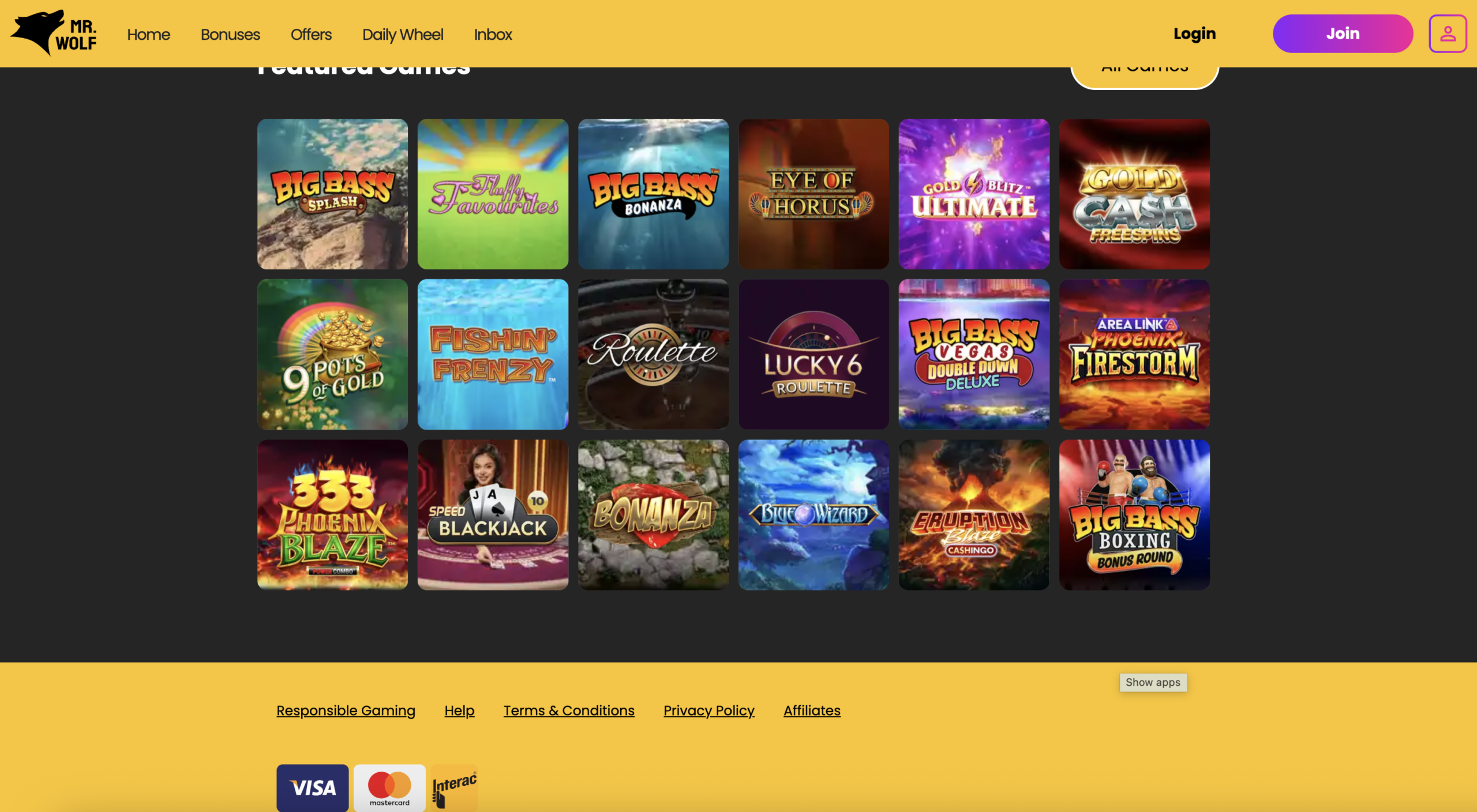Select the Bonanza game tile
The width and height of the screenshot is (1477, 812).
coord(653,514)
